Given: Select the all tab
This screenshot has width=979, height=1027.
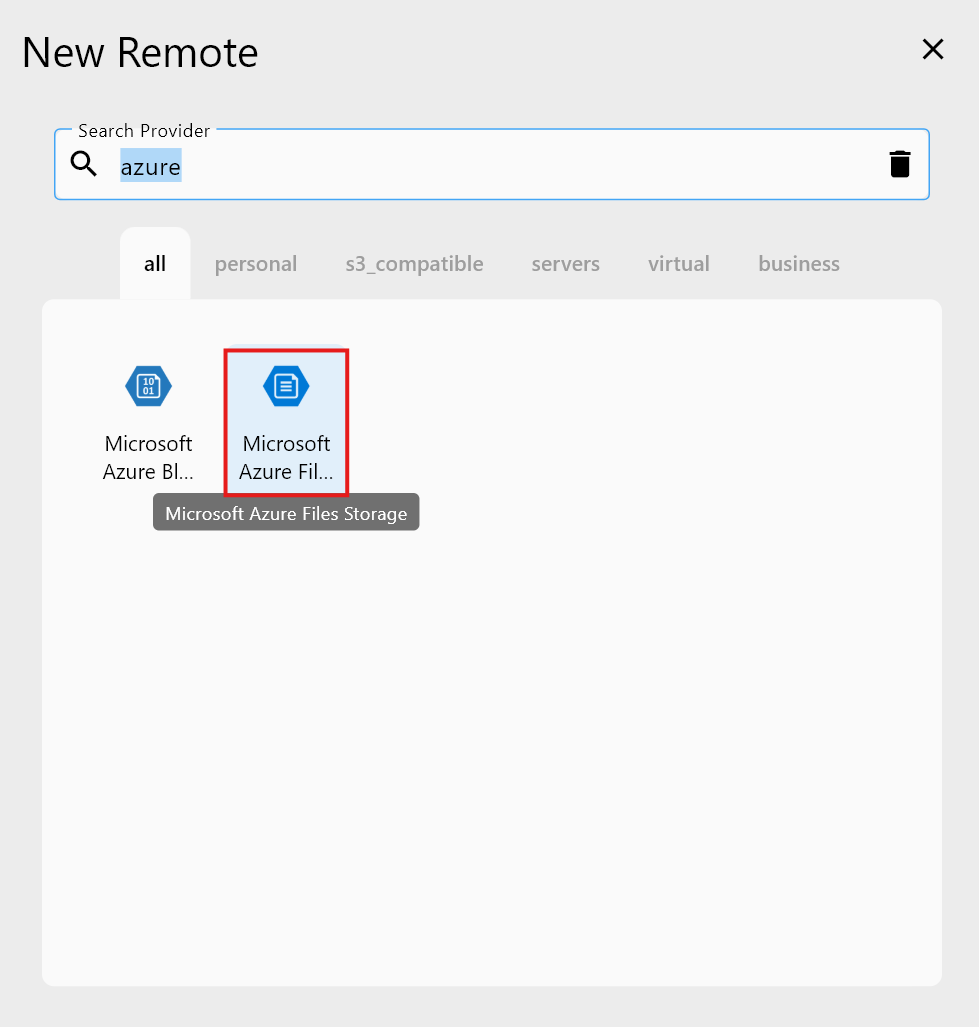Looking at the screenshot, I should tap(154, 263).
